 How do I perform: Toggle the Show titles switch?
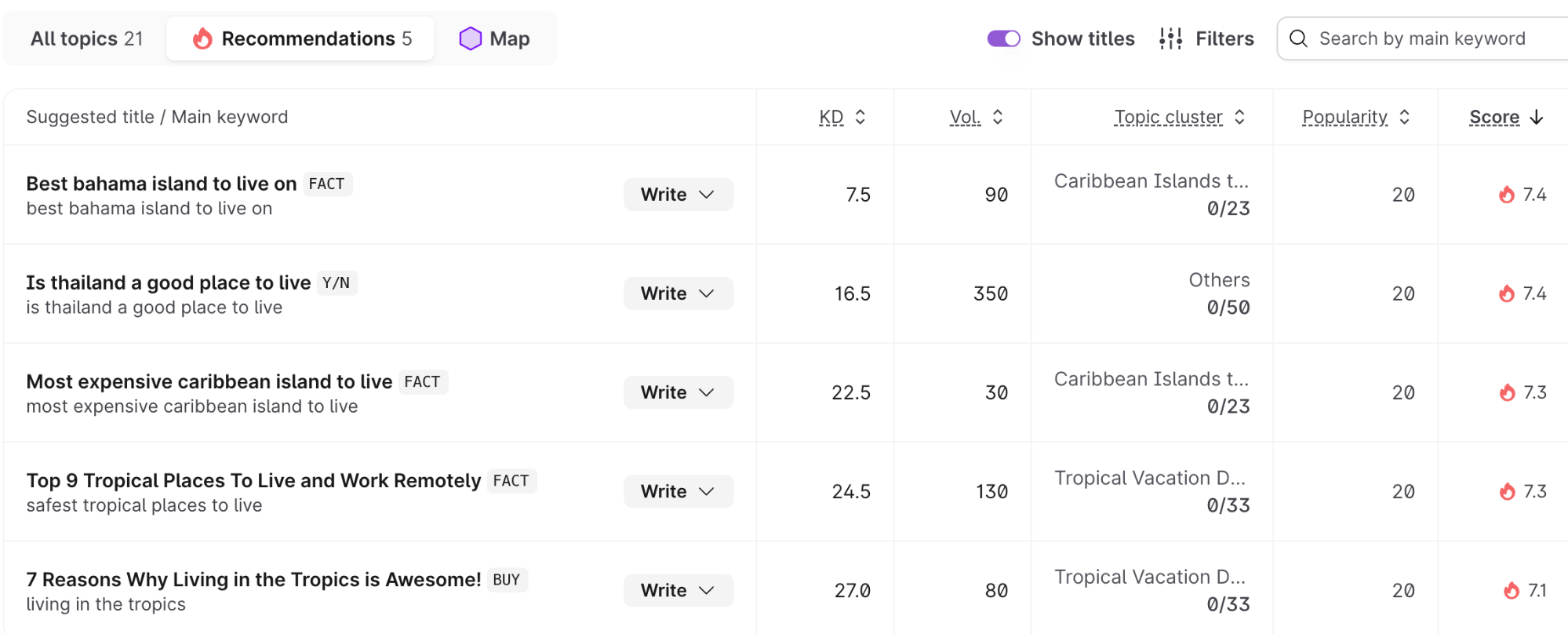1003,38
